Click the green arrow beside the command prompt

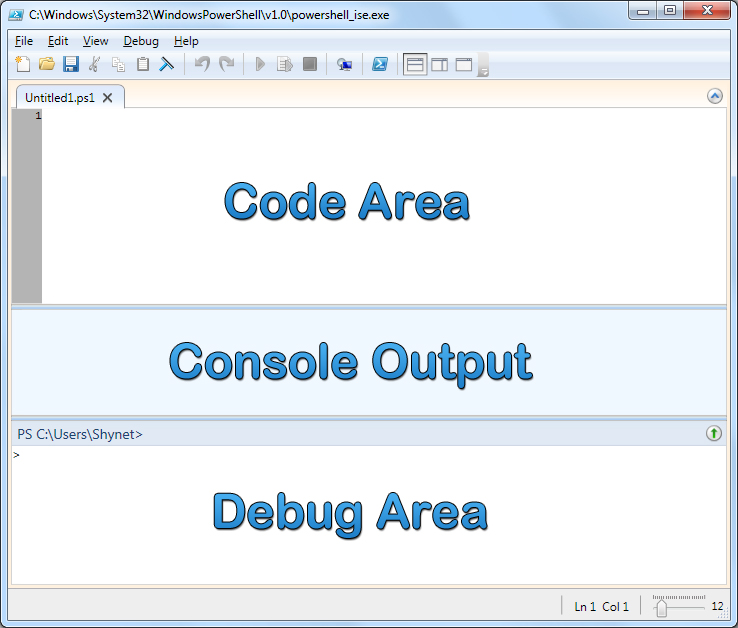[714, 434]
